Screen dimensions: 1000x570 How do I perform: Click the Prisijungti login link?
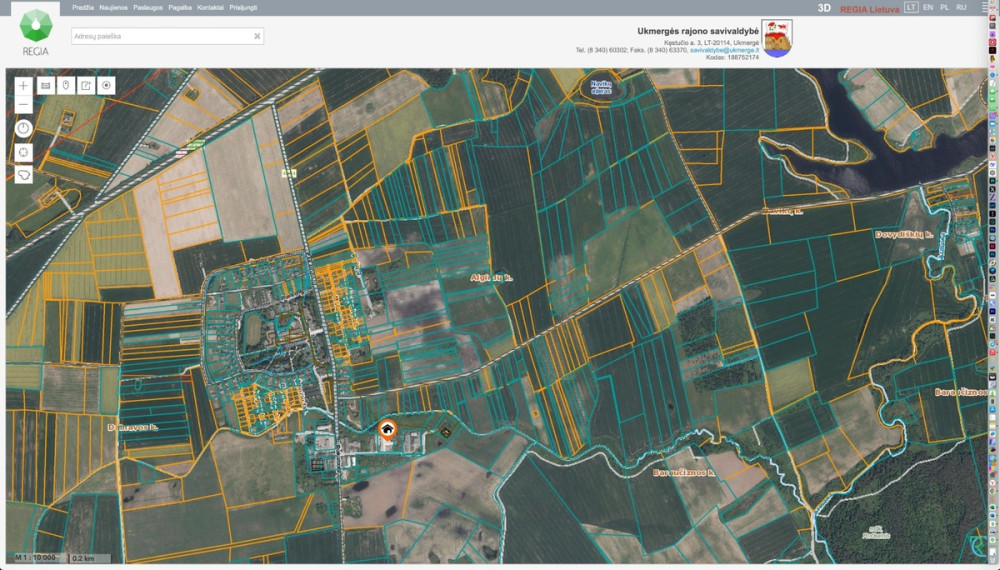(x=243, y=8)
